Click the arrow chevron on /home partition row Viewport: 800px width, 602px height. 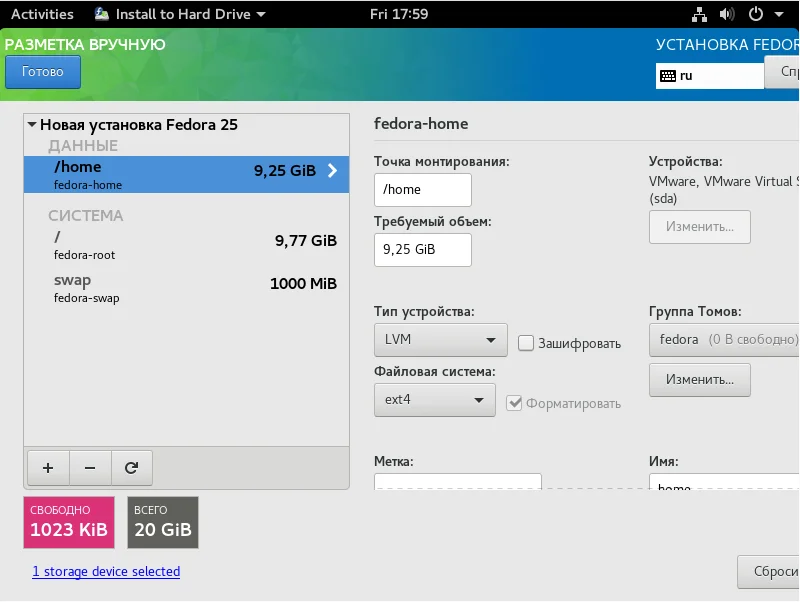coord(332,171)
